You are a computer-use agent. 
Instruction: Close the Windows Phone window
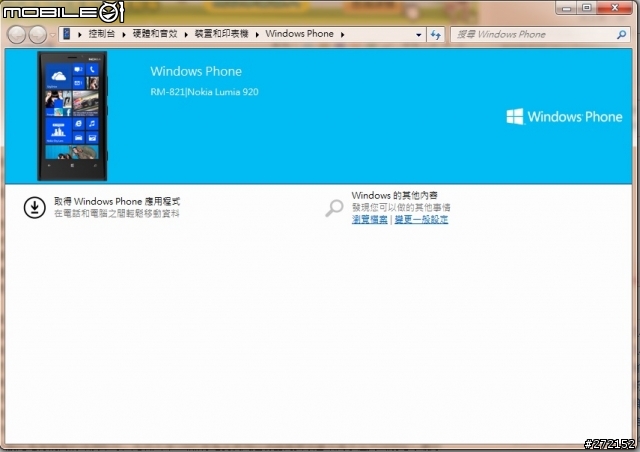pyautogui.click(x=615, y=8)
